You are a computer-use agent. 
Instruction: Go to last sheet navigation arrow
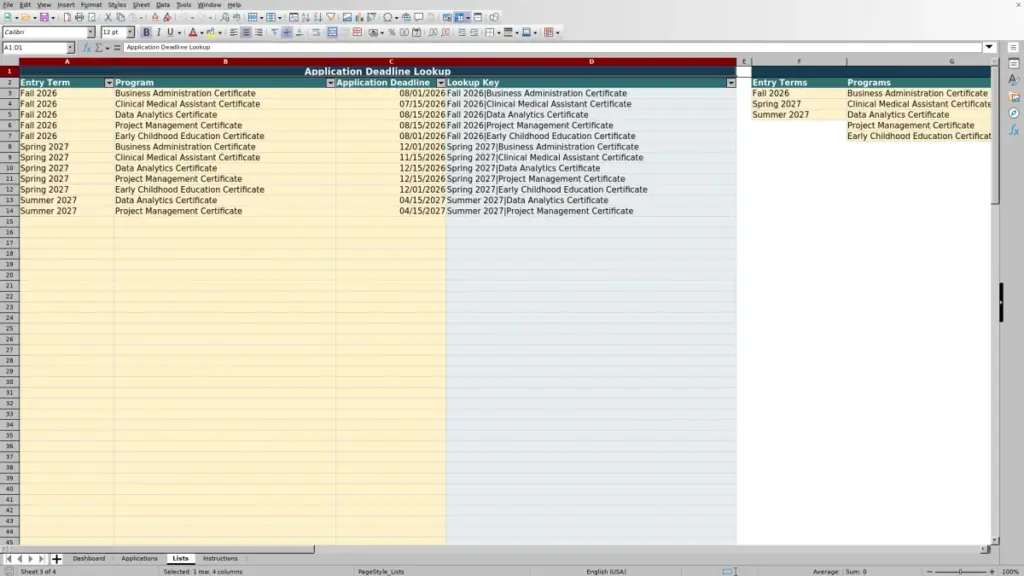pyautogui.click(x=42, y=559)
